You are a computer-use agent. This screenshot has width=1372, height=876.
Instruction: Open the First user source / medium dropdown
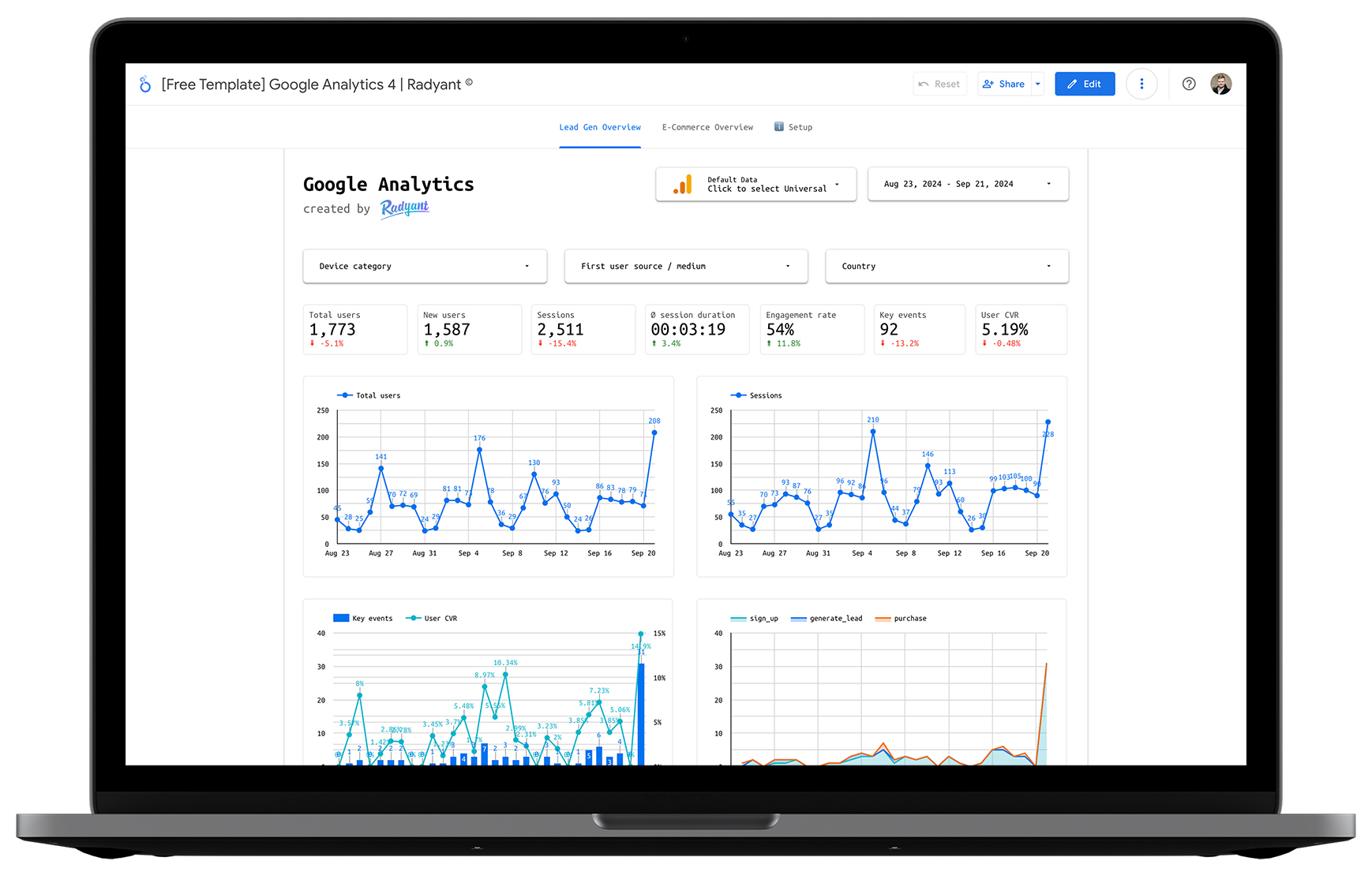coord(685,267)
